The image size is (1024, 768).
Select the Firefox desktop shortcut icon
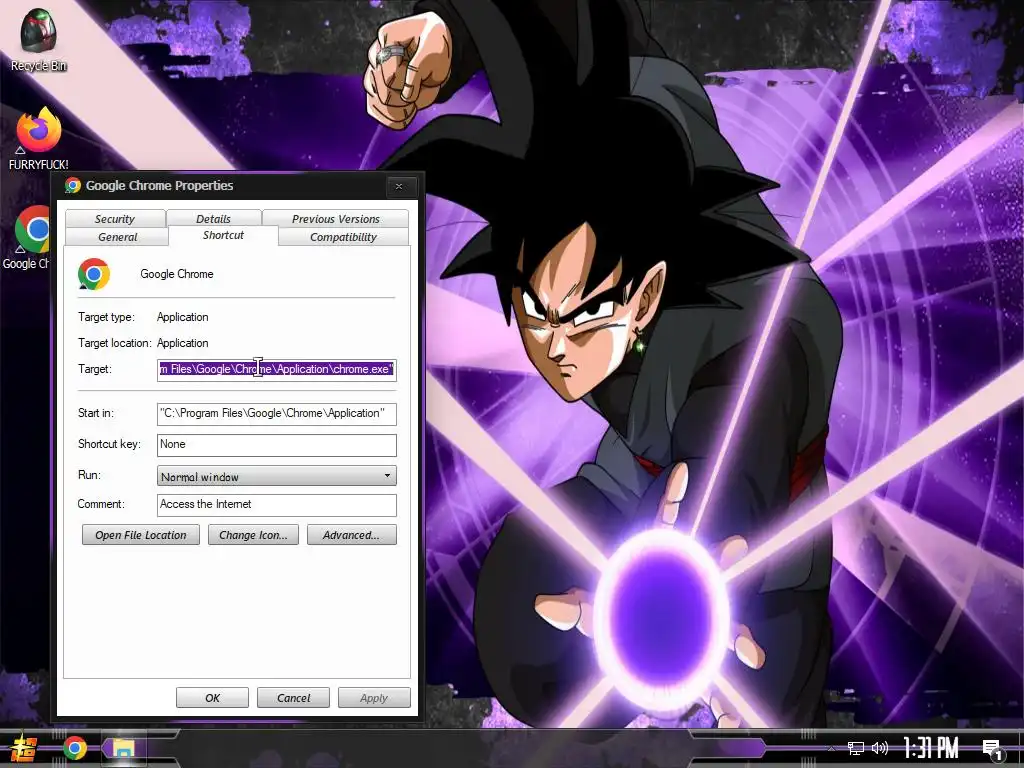39,138
